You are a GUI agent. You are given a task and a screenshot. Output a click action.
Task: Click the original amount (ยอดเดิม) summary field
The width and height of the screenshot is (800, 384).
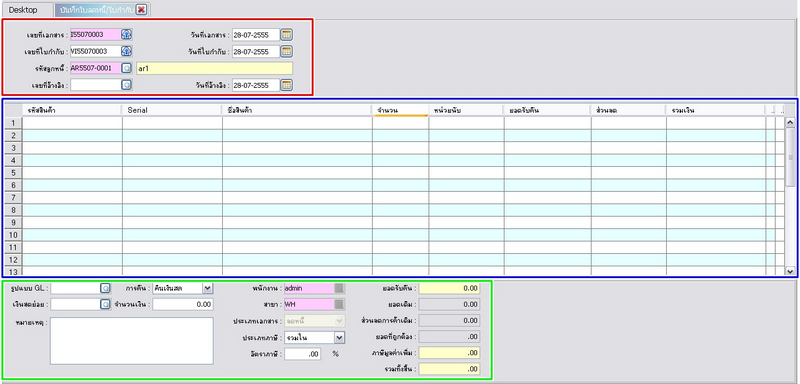tap(449, 304)
